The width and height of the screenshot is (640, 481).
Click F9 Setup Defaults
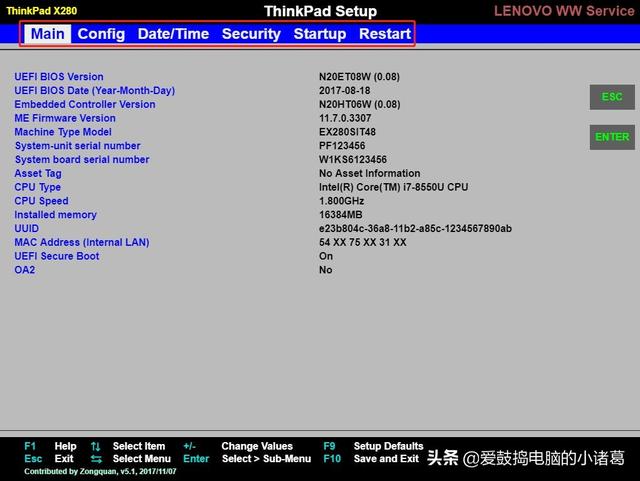click(373, 446)
